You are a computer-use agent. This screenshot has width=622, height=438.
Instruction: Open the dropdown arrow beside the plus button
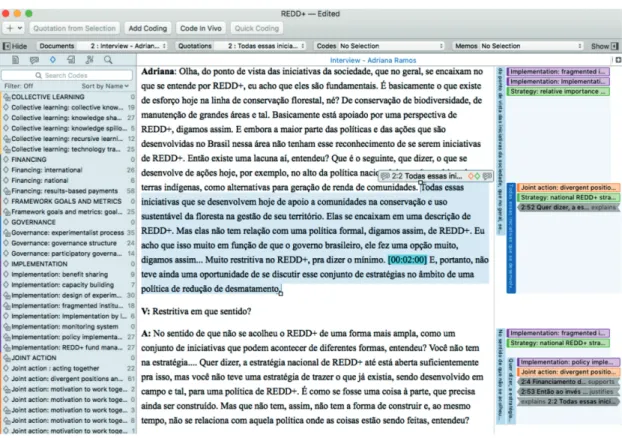[x=19, y=28]
